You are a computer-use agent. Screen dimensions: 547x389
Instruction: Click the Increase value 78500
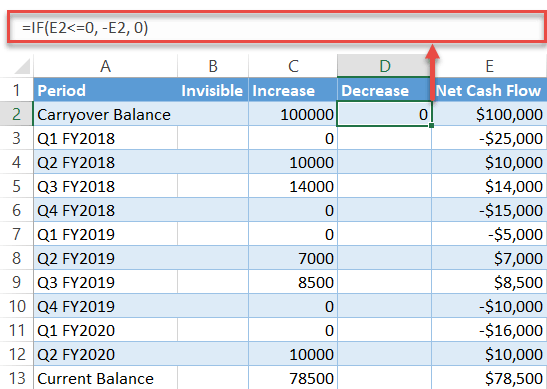coord(293,378)
